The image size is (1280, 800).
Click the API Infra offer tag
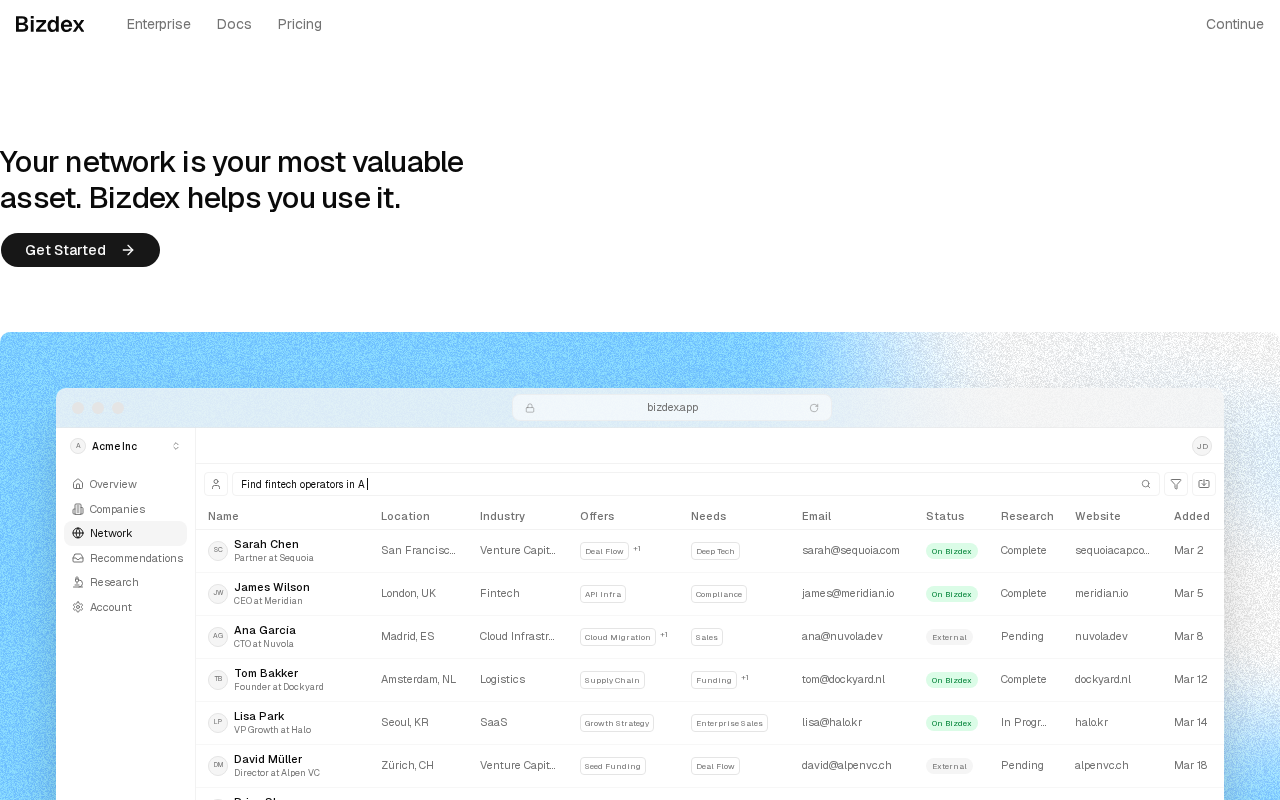click(x=603, y=594)
